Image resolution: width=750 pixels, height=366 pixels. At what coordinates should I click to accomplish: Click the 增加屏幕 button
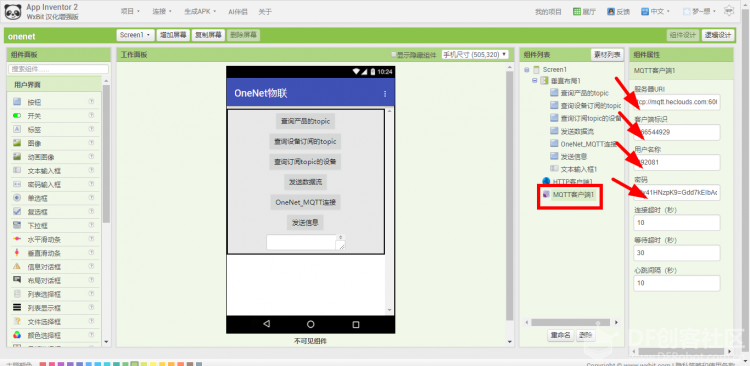(173, 35)
